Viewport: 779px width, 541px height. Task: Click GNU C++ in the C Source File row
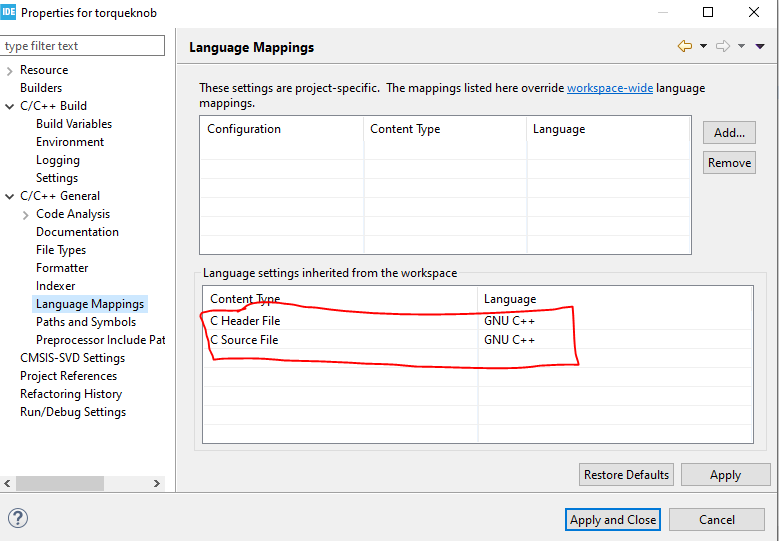(509, 340)
